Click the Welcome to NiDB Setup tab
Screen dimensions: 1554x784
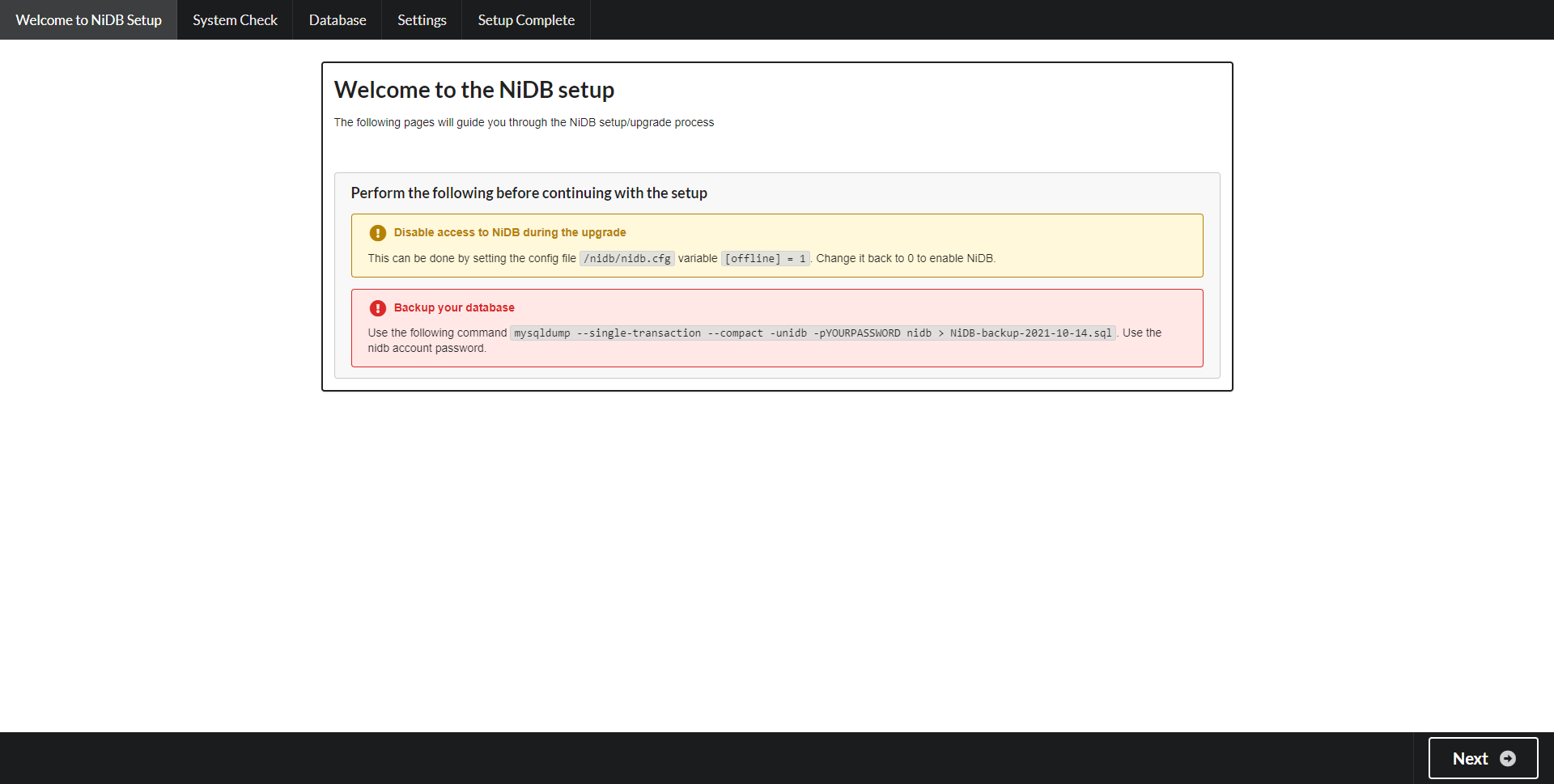click(88, 20)
